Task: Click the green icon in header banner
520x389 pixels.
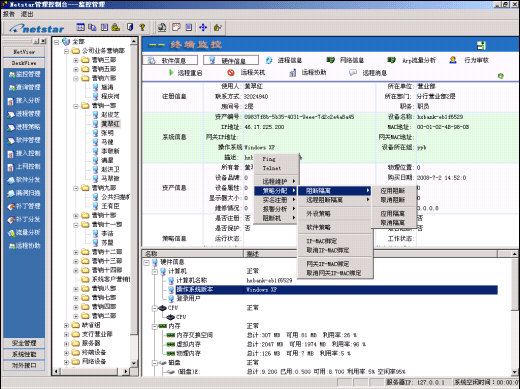Action: click(x=481, y=45)
